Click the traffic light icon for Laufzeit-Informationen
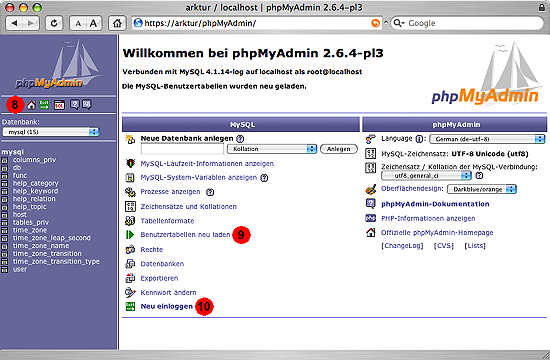 click(x=130, y=164)
